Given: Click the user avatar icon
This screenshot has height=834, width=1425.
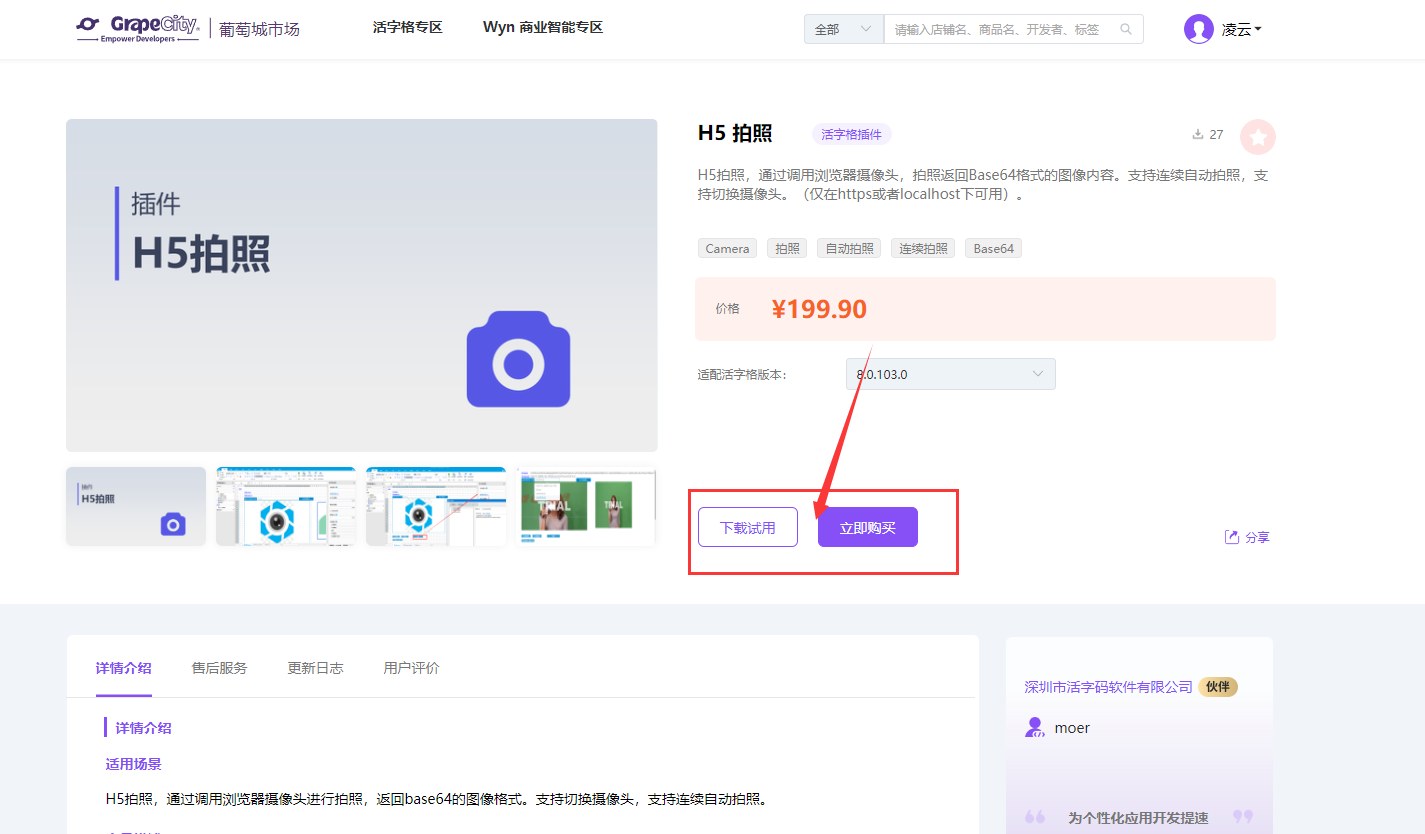Looking at the screenshot, I should [x=1198, y=29].
